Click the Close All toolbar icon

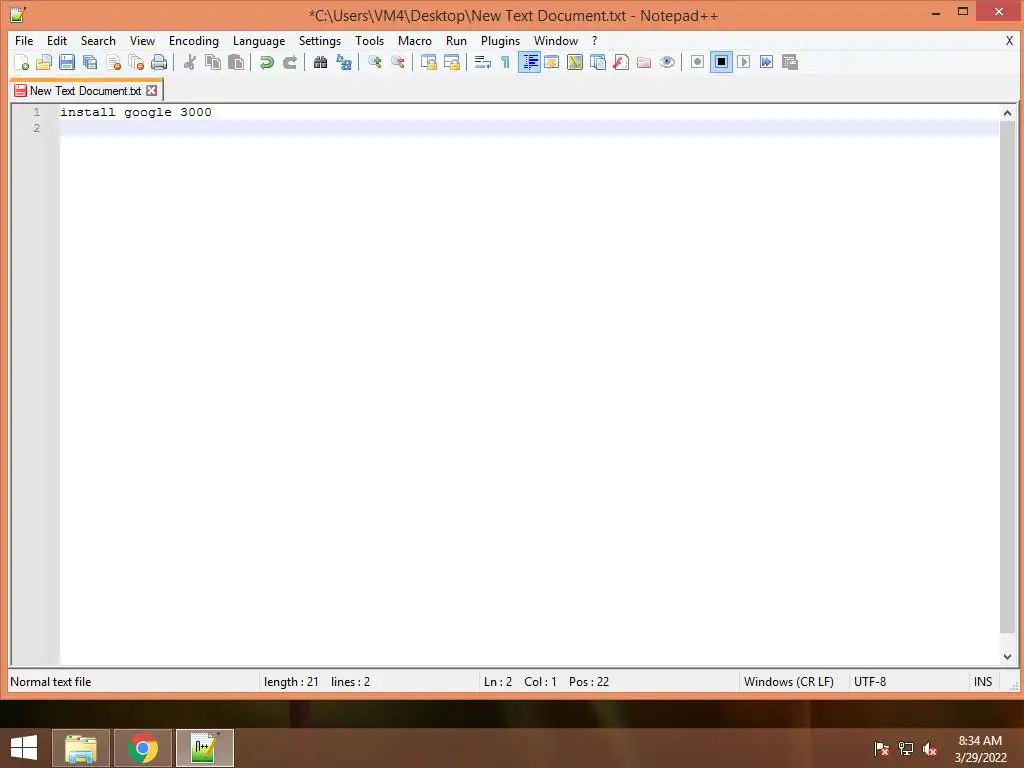pyautogui.click(x=136, y=62)
